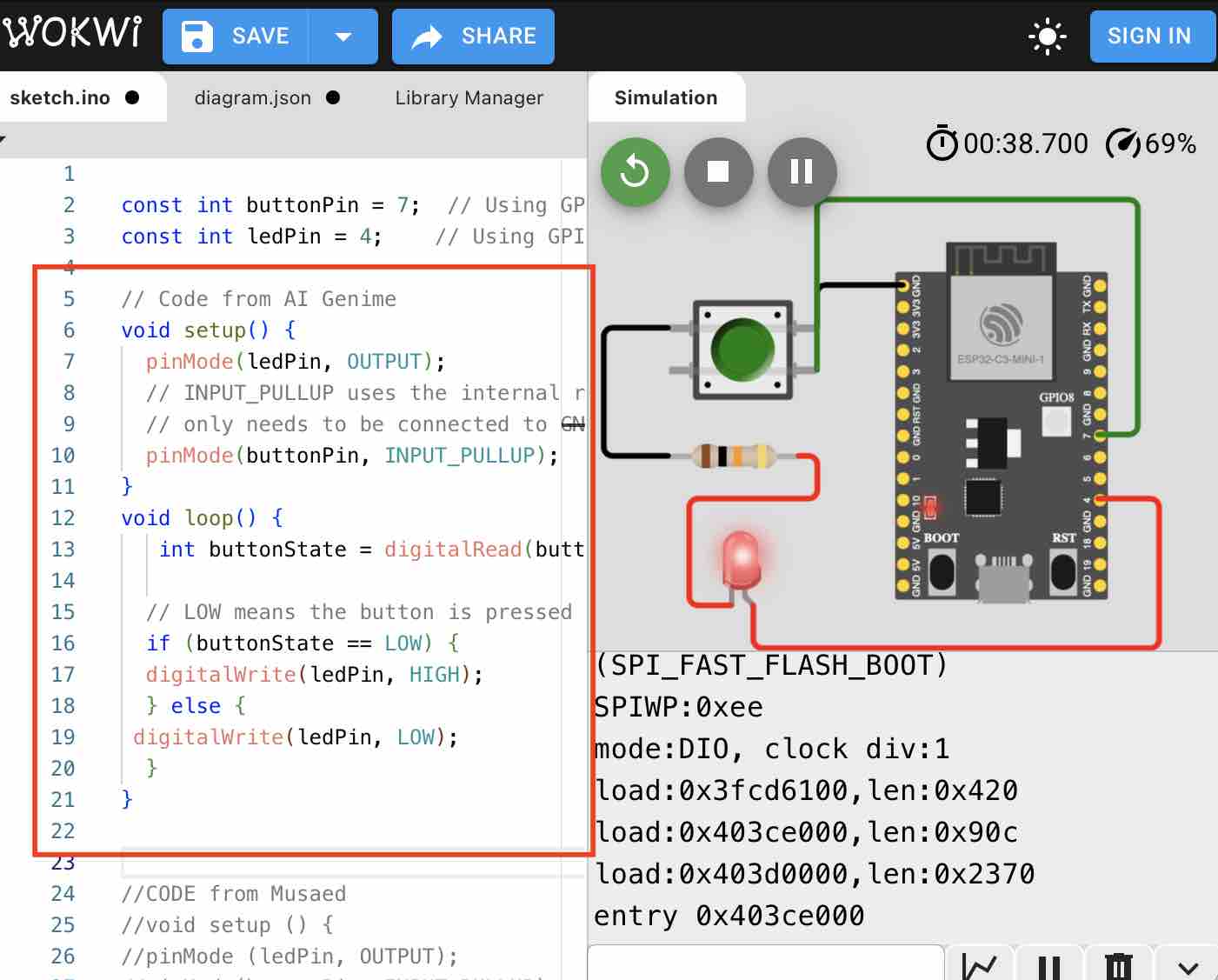Open the Library Manager tab
1218x980 pixels.
pos(469,97)
